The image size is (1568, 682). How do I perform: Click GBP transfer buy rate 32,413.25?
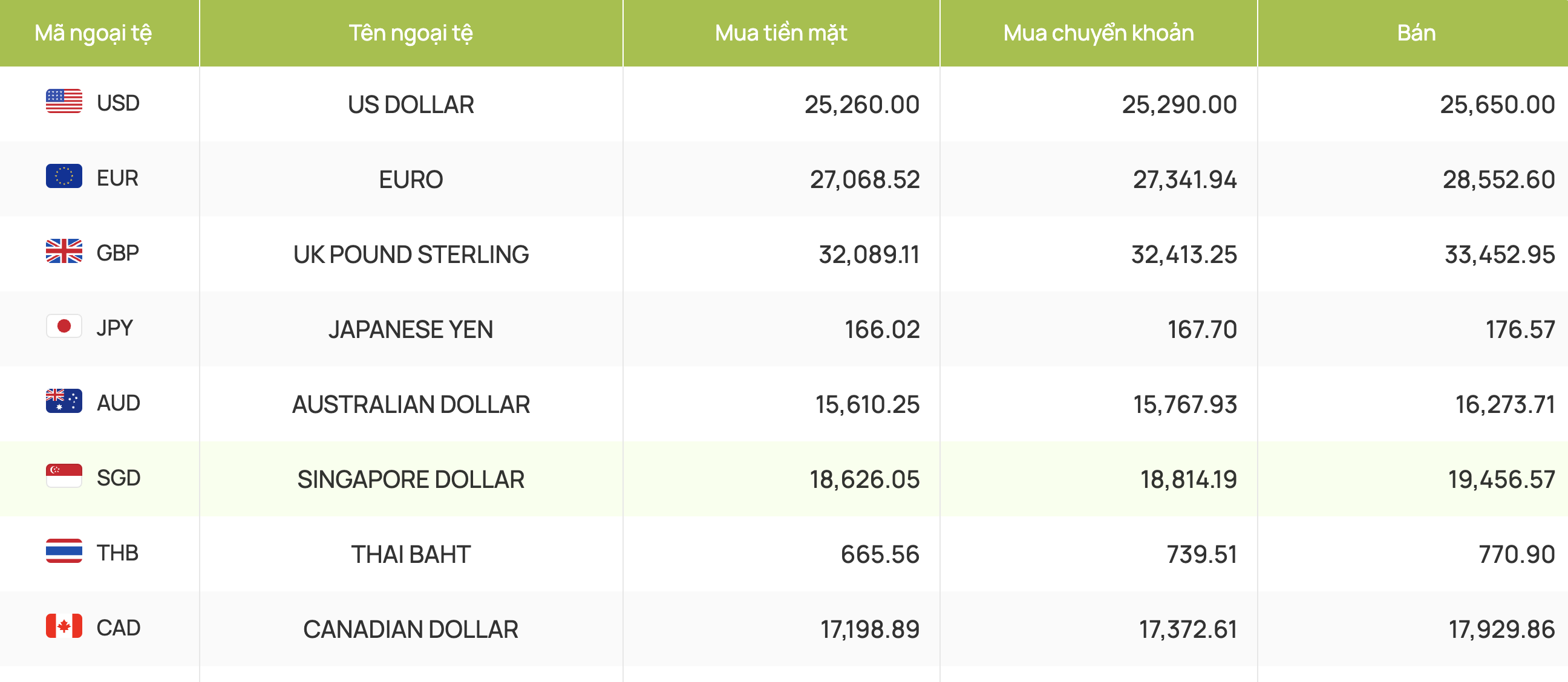(1184, 255)
